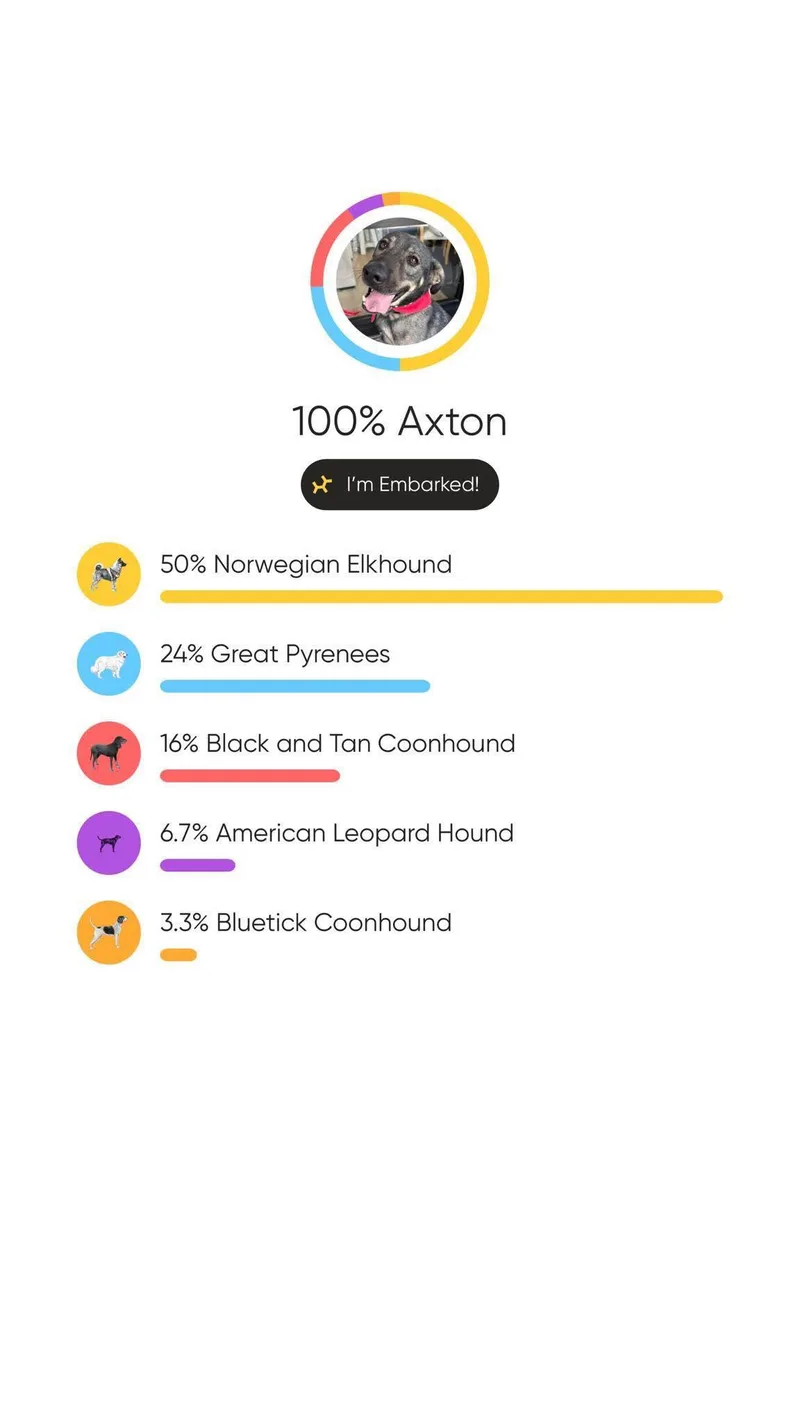This screenshot has width=800, height=1422.
Task: Click the orange Bluetick Coonhound bar
Action: click(179, 955)
